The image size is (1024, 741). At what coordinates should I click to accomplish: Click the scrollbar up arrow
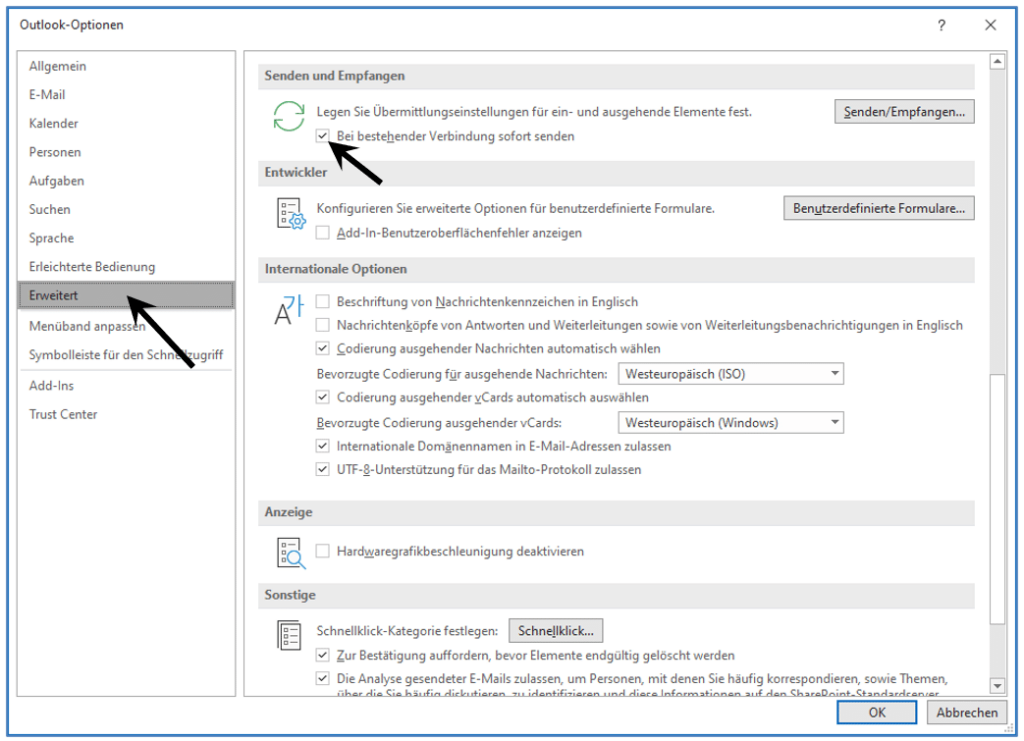(x=997, y=62)
